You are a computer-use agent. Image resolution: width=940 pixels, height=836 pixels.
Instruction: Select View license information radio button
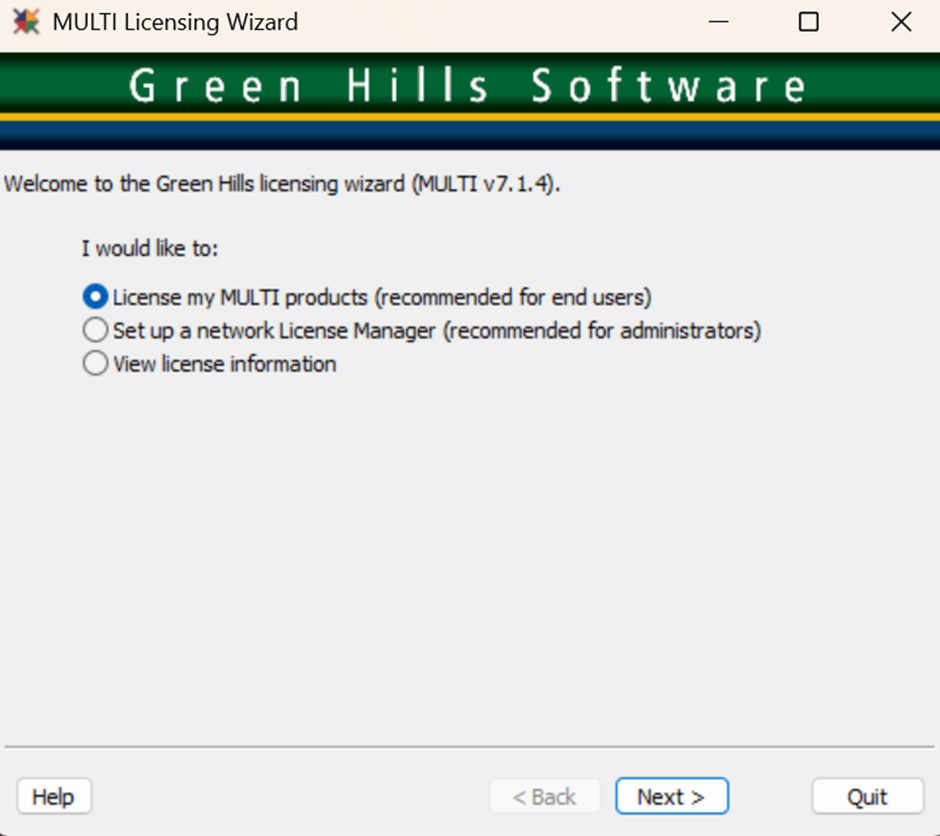95,364
